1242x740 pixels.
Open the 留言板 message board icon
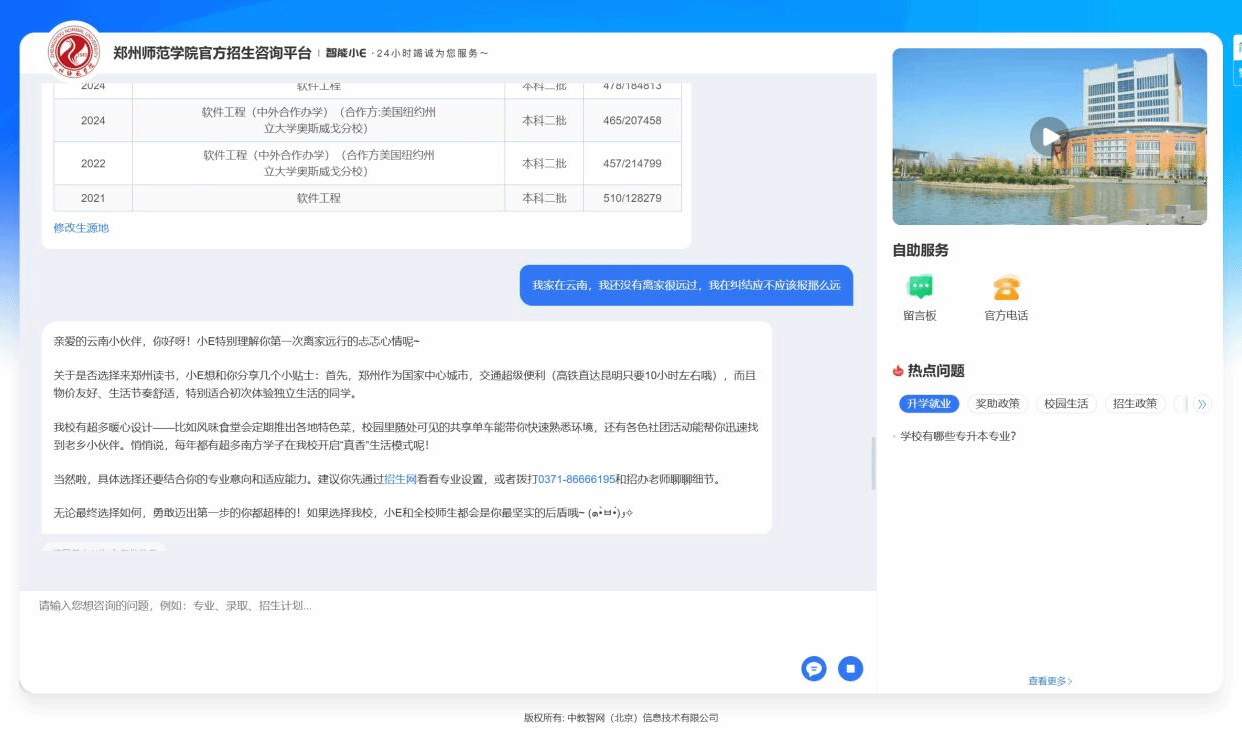point(919,288)
